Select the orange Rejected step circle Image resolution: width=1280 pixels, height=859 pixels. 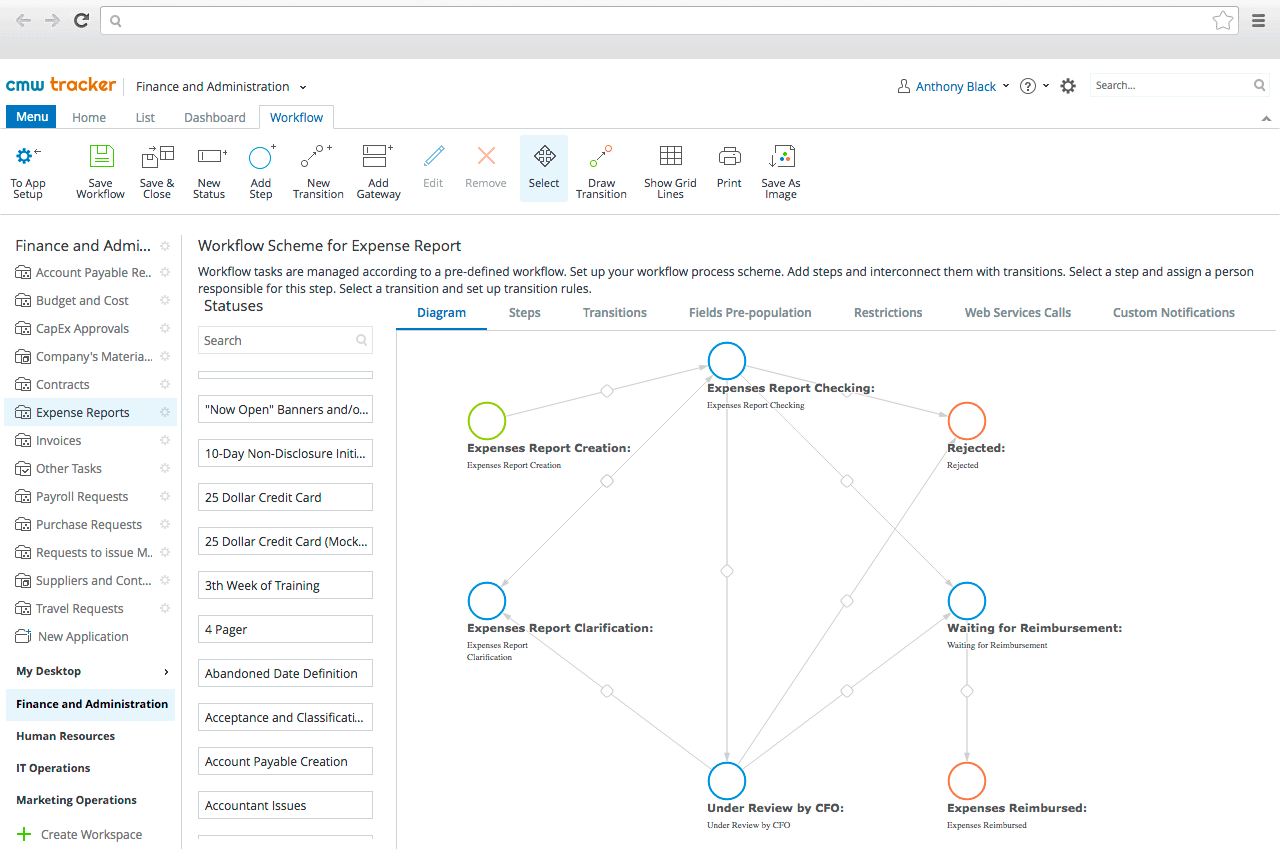[x=967, y=421]
